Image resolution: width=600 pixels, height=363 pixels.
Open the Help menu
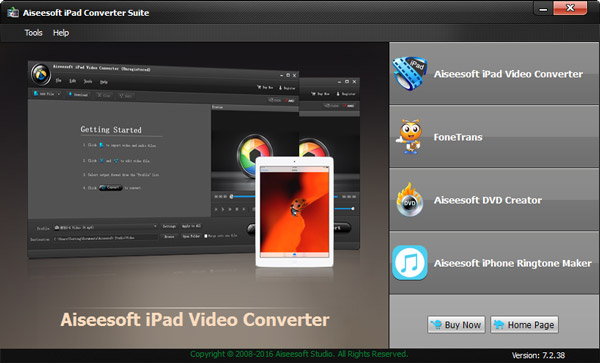(61, 33)
